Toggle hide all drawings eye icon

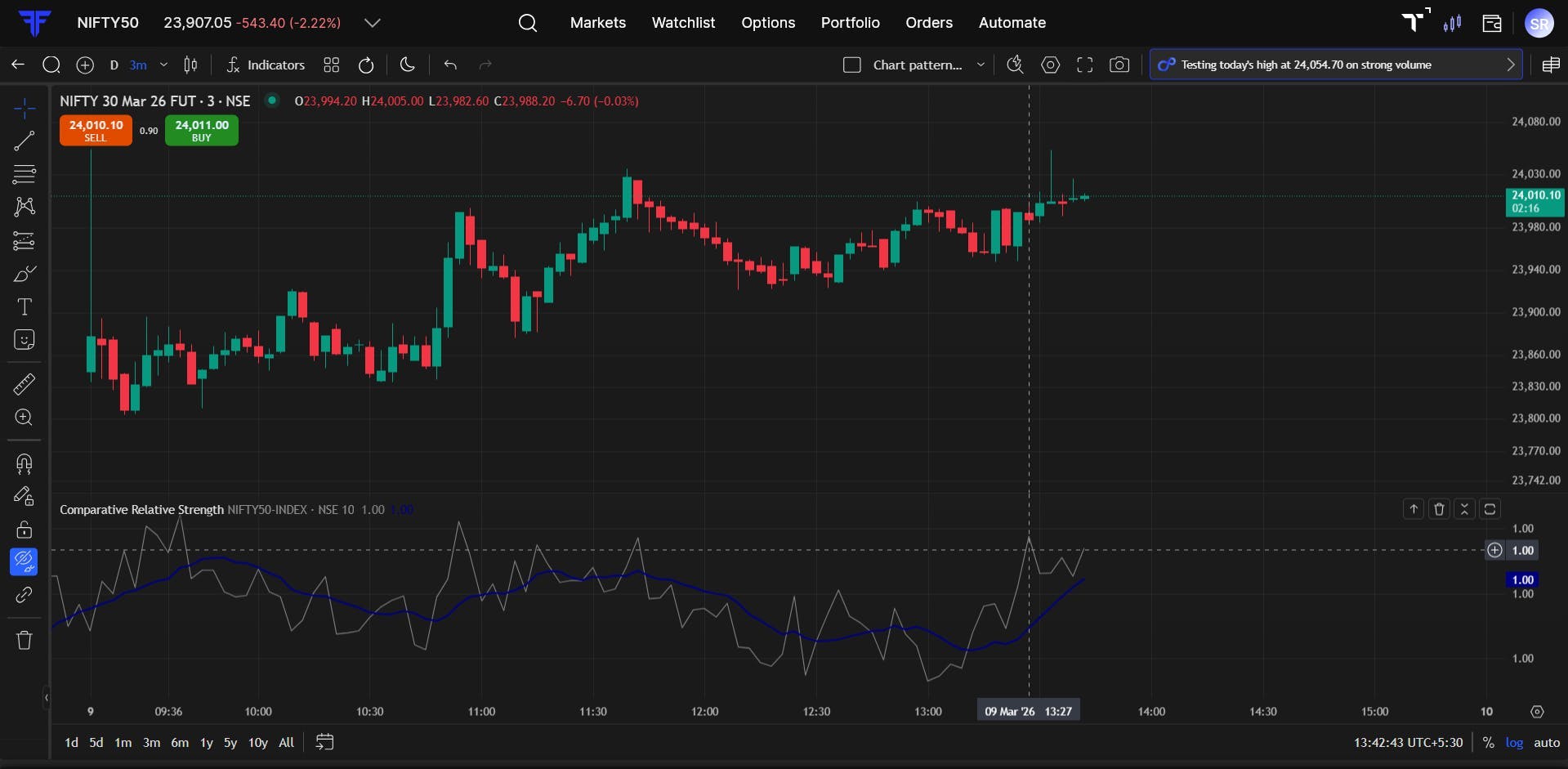pyautogui.click(x=24, y=561)
